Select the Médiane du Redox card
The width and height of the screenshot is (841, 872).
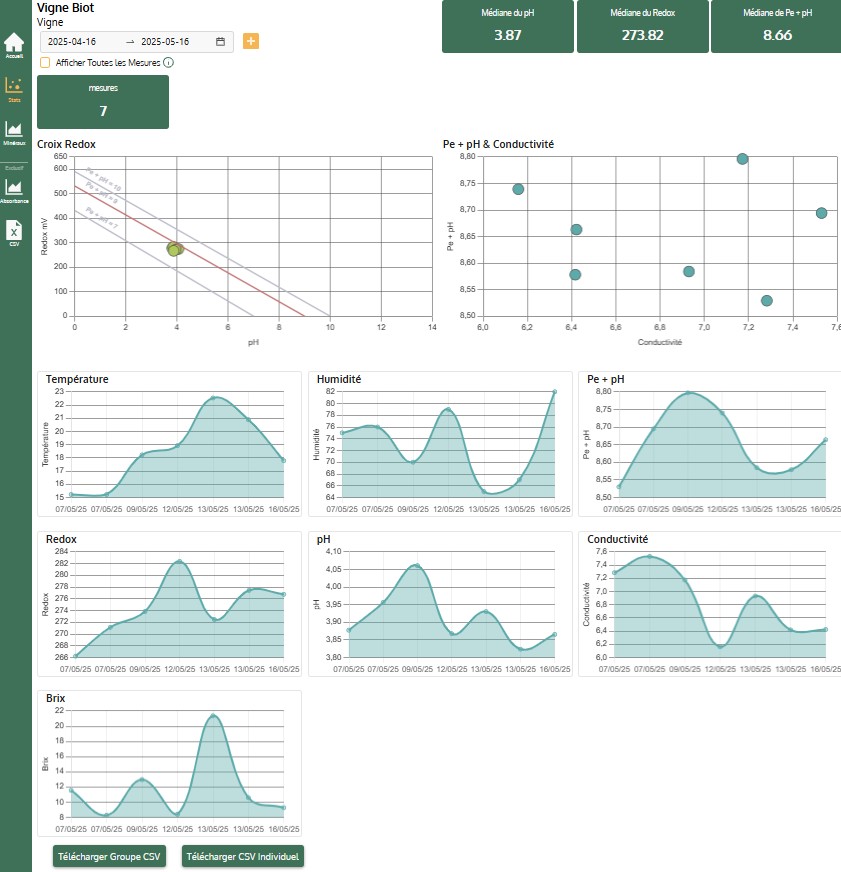click(642, 26)
